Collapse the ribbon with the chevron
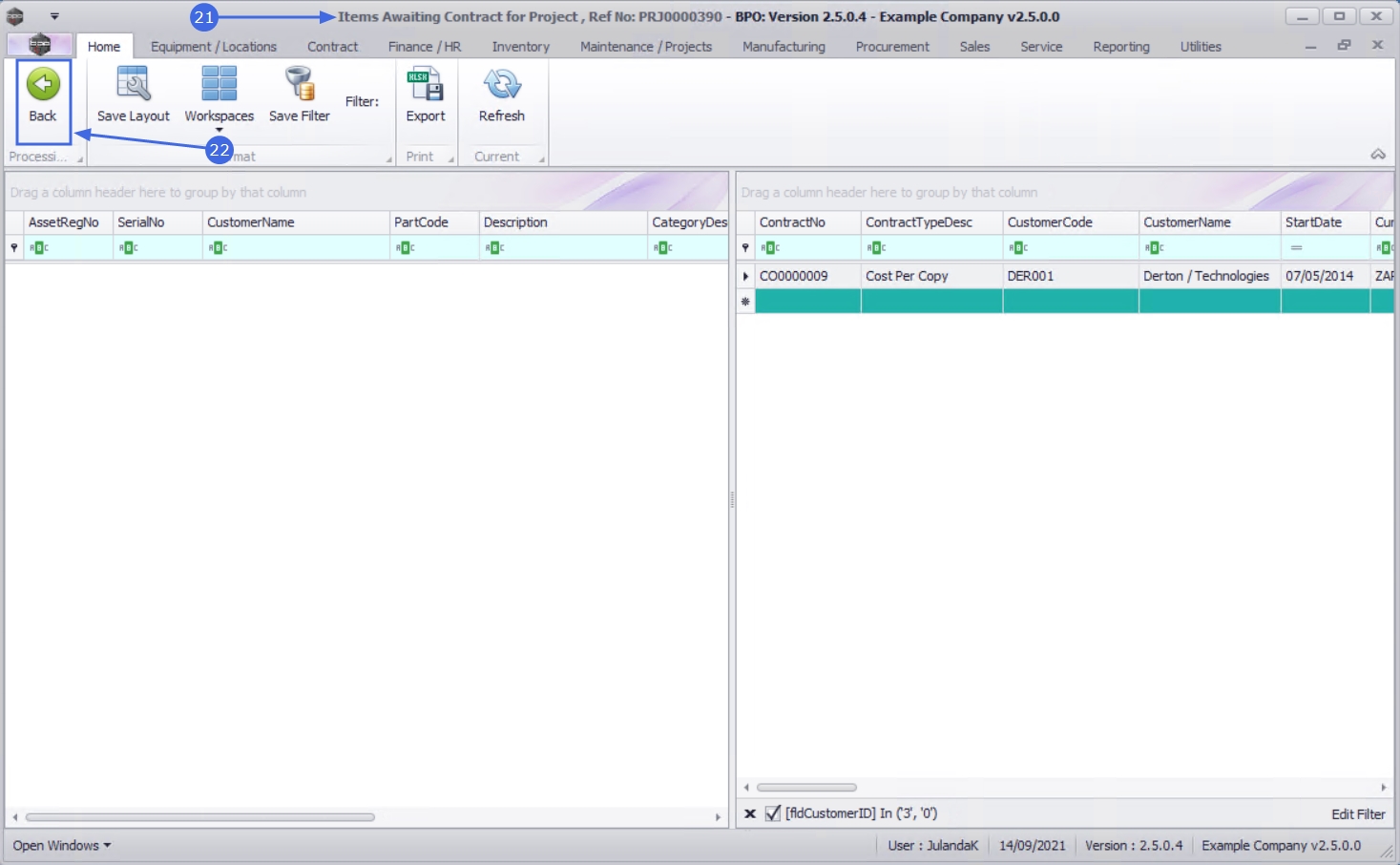The image size is (1400, 865). pos(1378,154)
